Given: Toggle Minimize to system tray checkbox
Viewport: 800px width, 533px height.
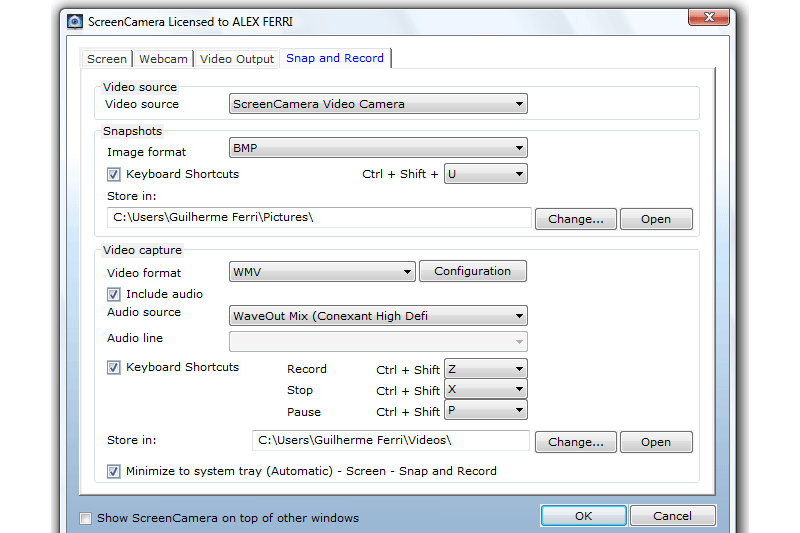Looking at the screenshot, I should [x=114, y=471].
